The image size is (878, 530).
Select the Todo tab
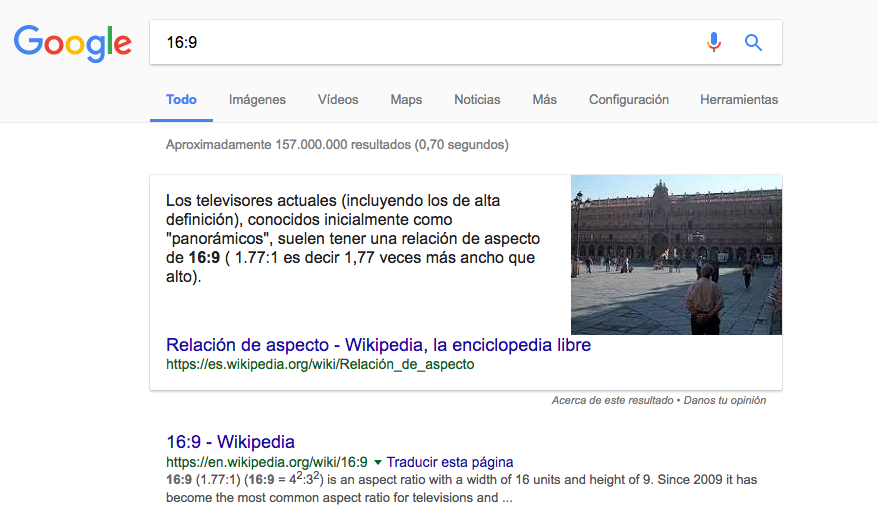(x=181, y=100)
